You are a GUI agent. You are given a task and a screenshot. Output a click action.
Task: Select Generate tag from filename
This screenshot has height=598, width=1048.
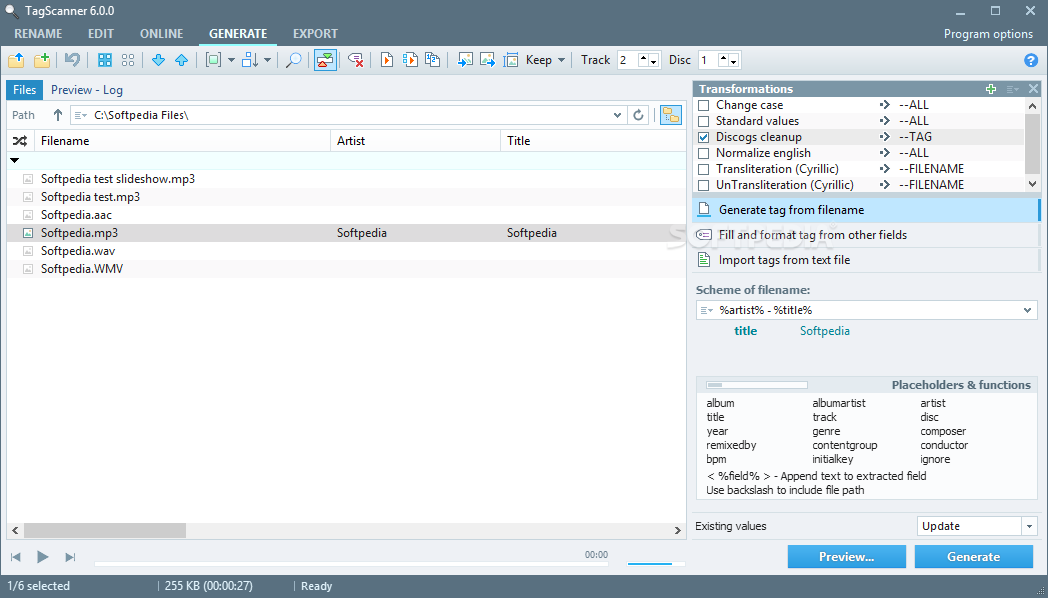[866, 210]
